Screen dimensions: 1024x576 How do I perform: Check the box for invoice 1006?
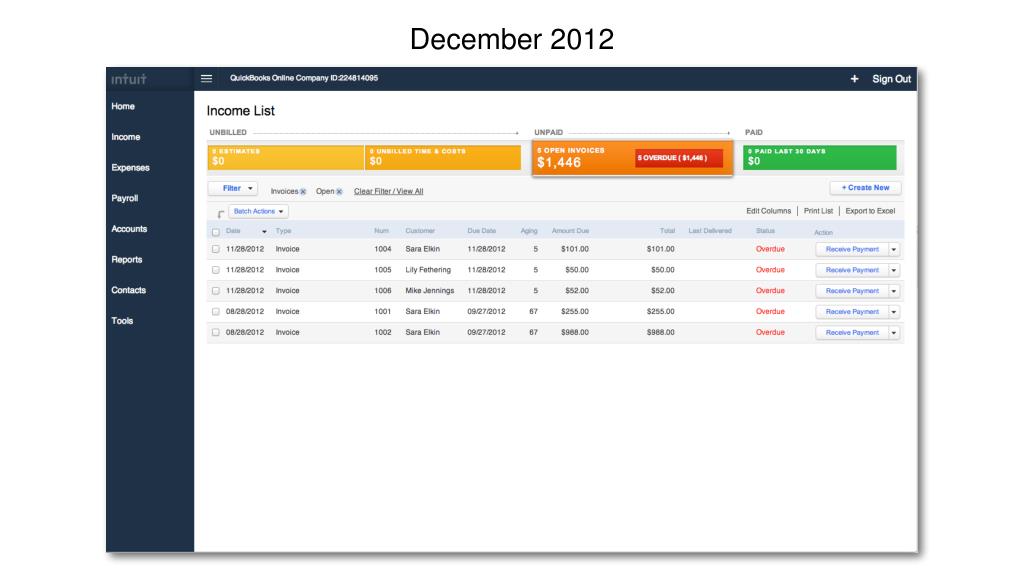[216, 291]
